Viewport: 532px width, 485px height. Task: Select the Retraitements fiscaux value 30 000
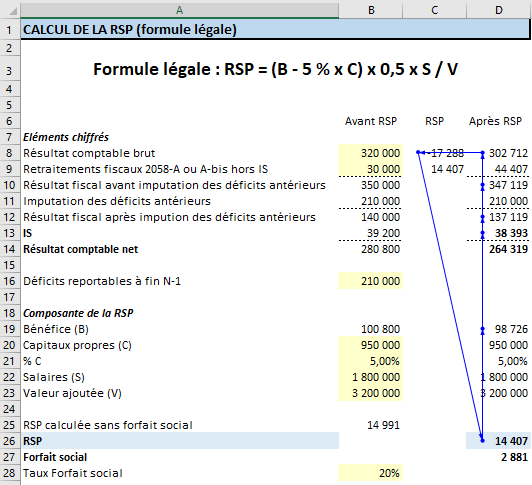(371, 169)
